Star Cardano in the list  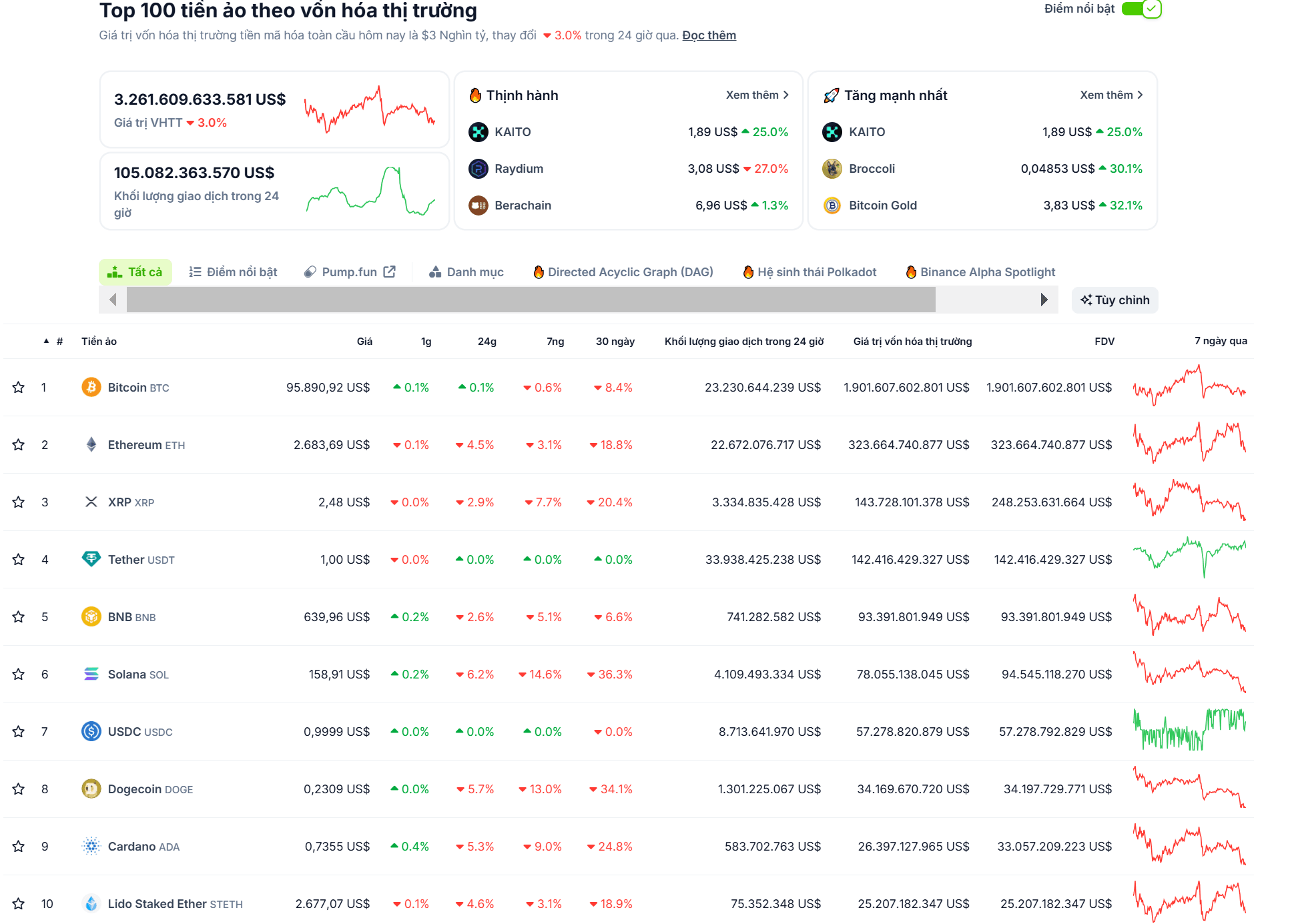pyautogui.click(x=19, y=847)
